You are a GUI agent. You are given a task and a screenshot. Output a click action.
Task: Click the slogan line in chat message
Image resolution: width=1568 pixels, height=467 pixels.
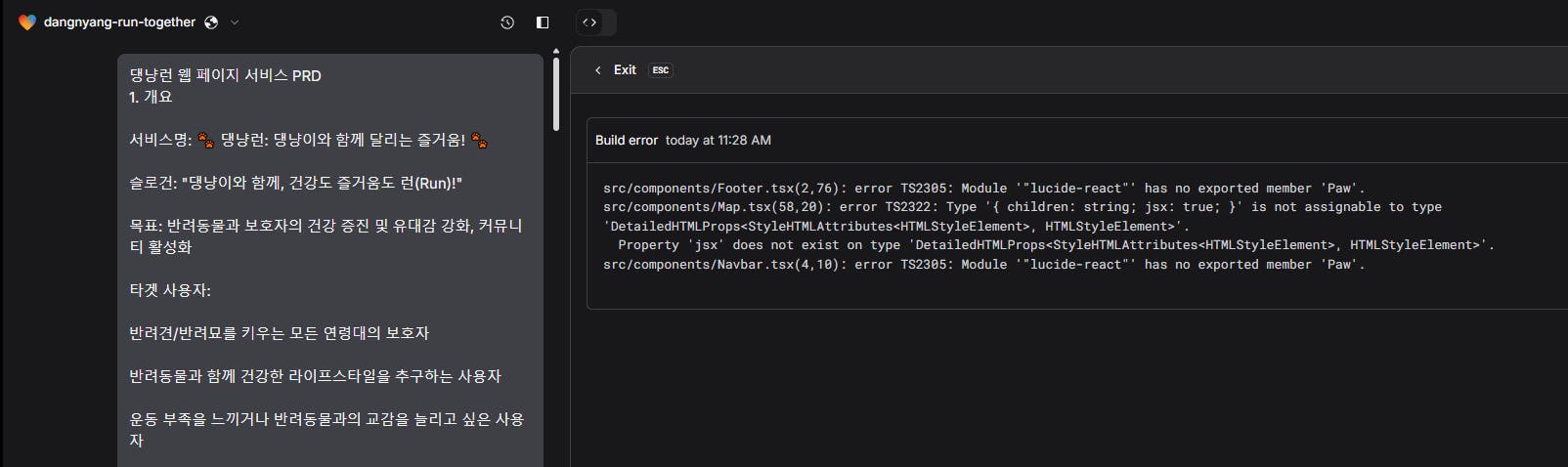(295, 184)
